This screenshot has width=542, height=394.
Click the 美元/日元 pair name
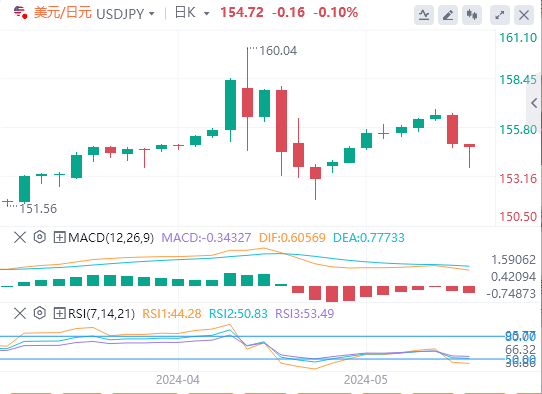[63, 13]
